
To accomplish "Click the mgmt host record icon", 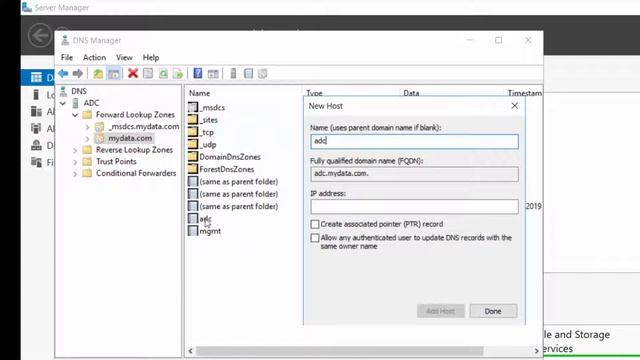I will 193,231.
